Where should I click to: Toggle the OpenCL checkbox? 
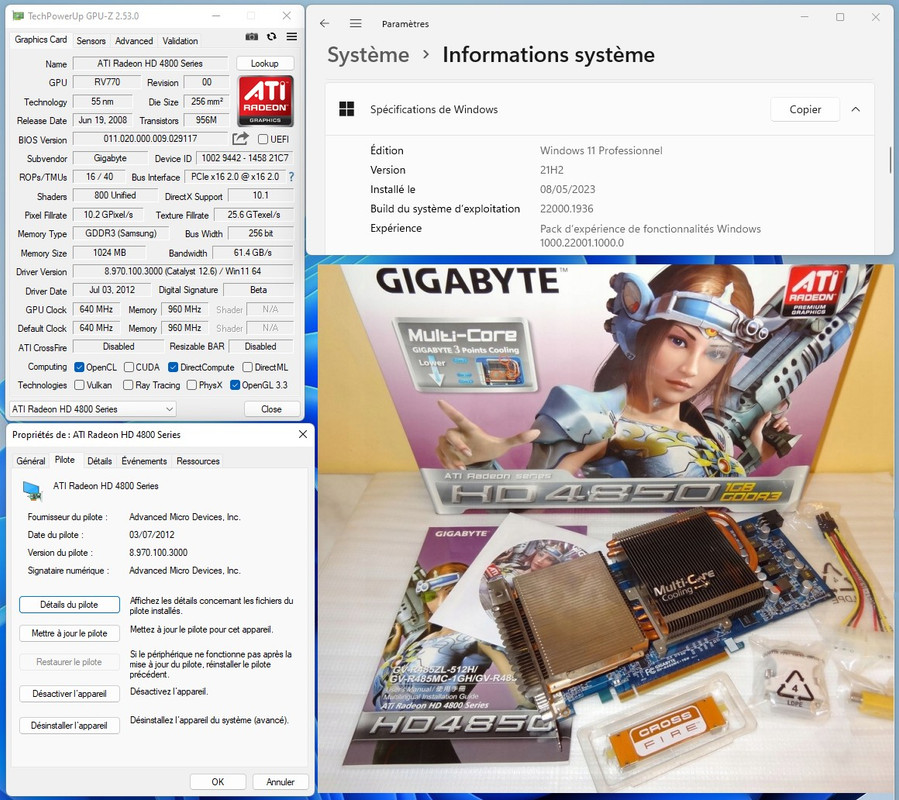[x=80, y=367]
